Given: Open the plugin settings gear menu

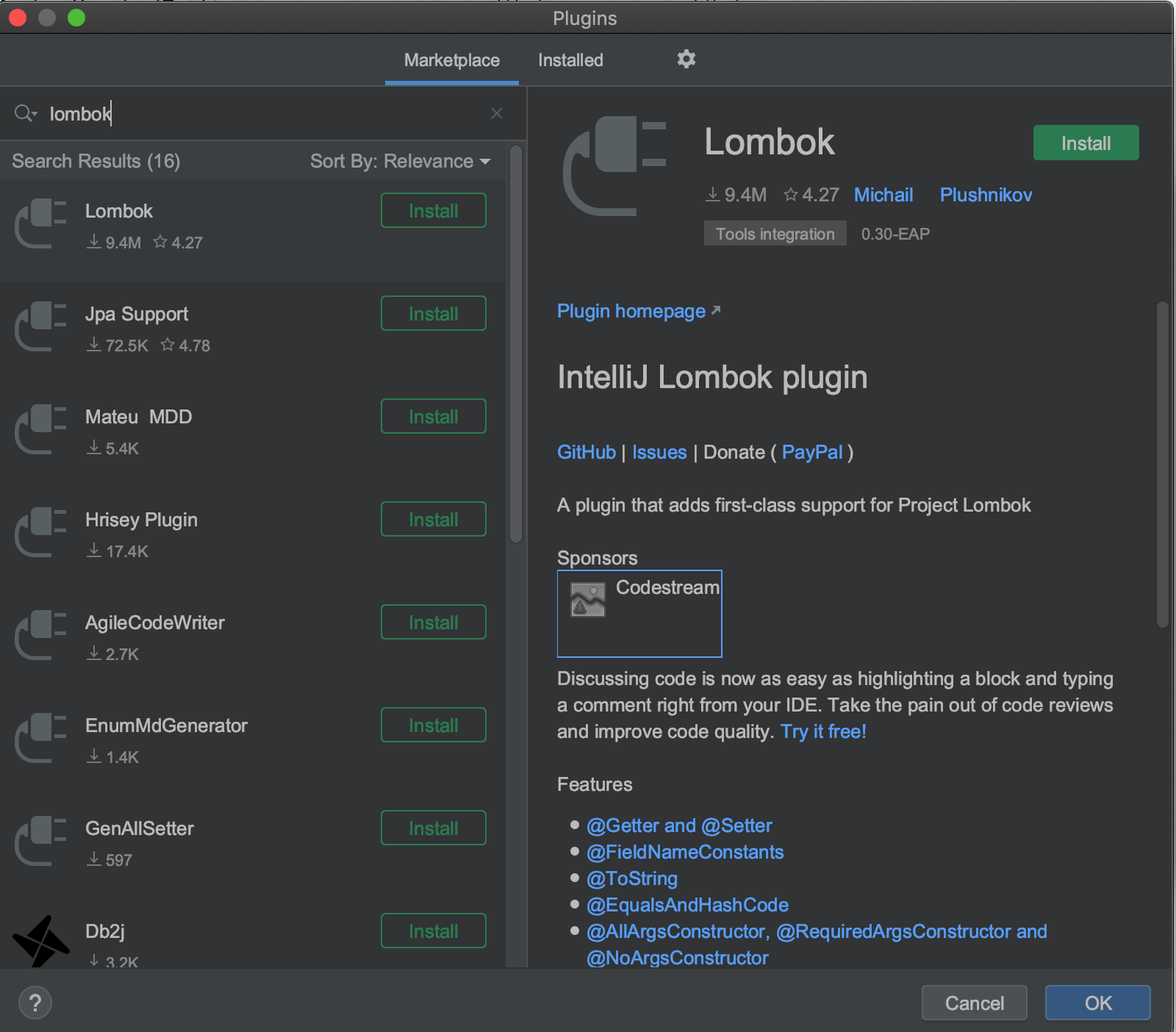Looking at the screenshot, I should 686,59.
